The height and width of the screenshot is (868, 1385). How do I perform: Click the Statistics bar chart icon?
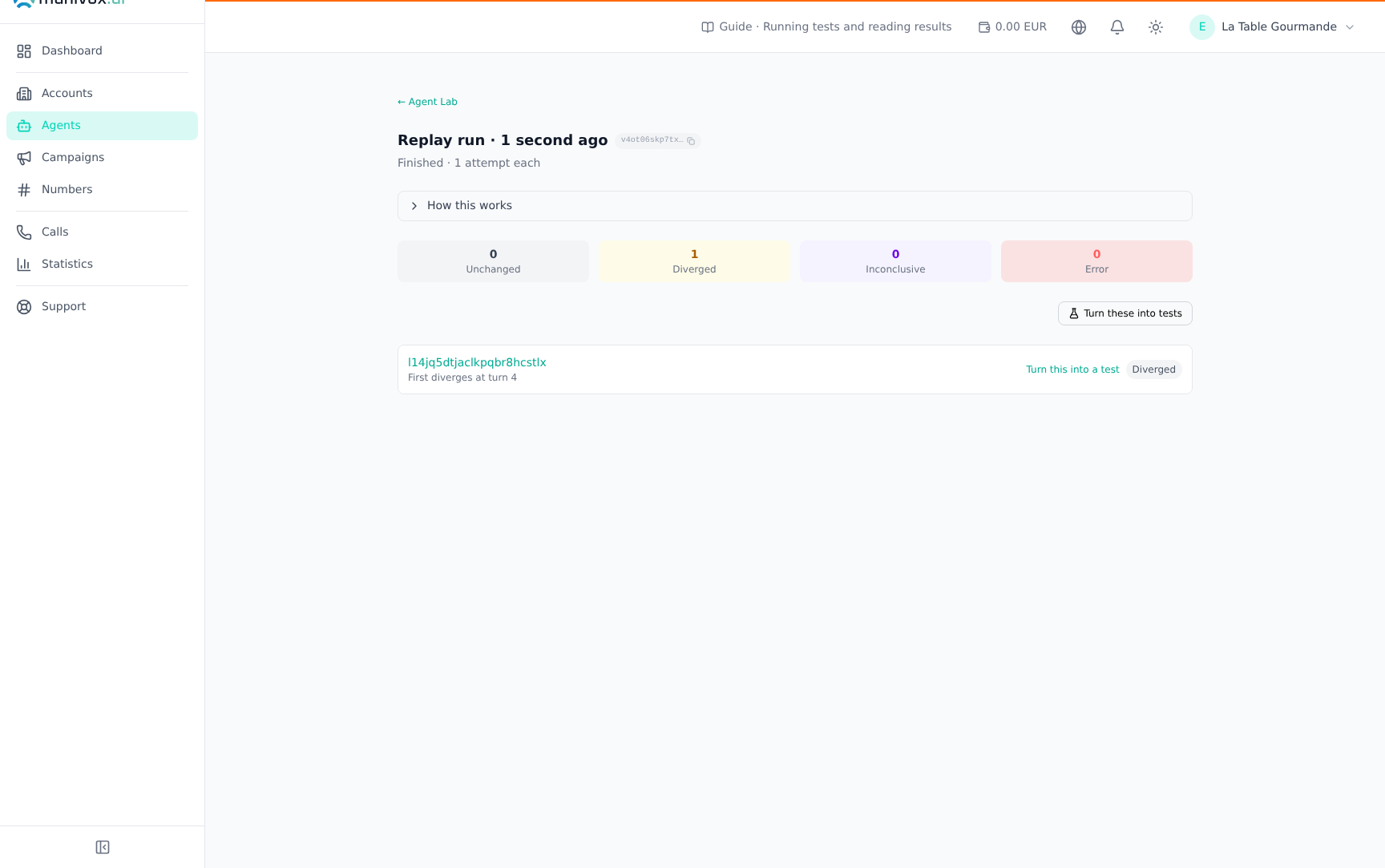[24, 264]
